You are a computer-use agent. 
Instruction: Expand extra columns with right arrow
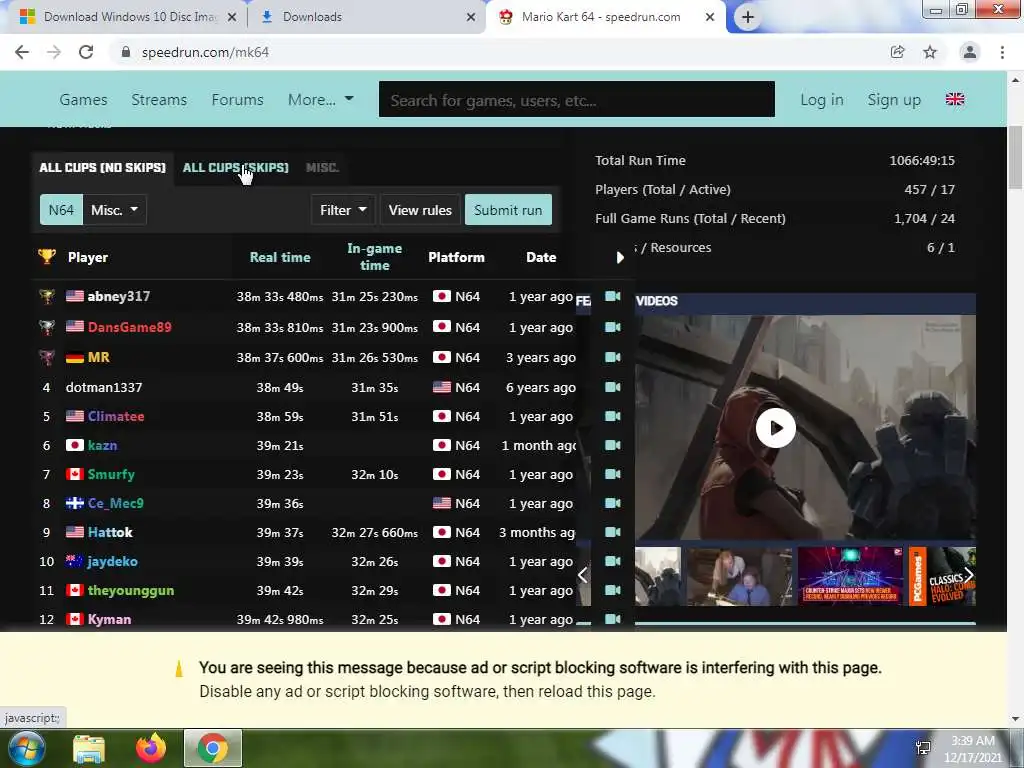click(620, 257)
